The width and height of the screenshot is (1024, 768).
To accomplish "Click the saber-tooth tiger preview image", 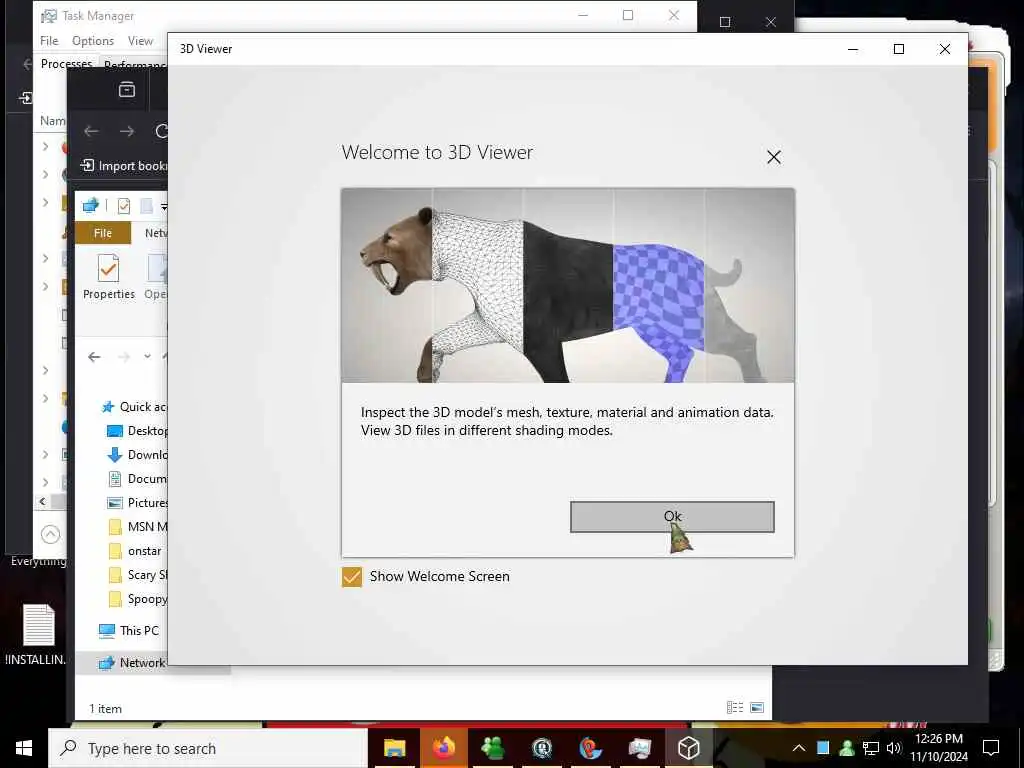I will [x=568, y=285].
